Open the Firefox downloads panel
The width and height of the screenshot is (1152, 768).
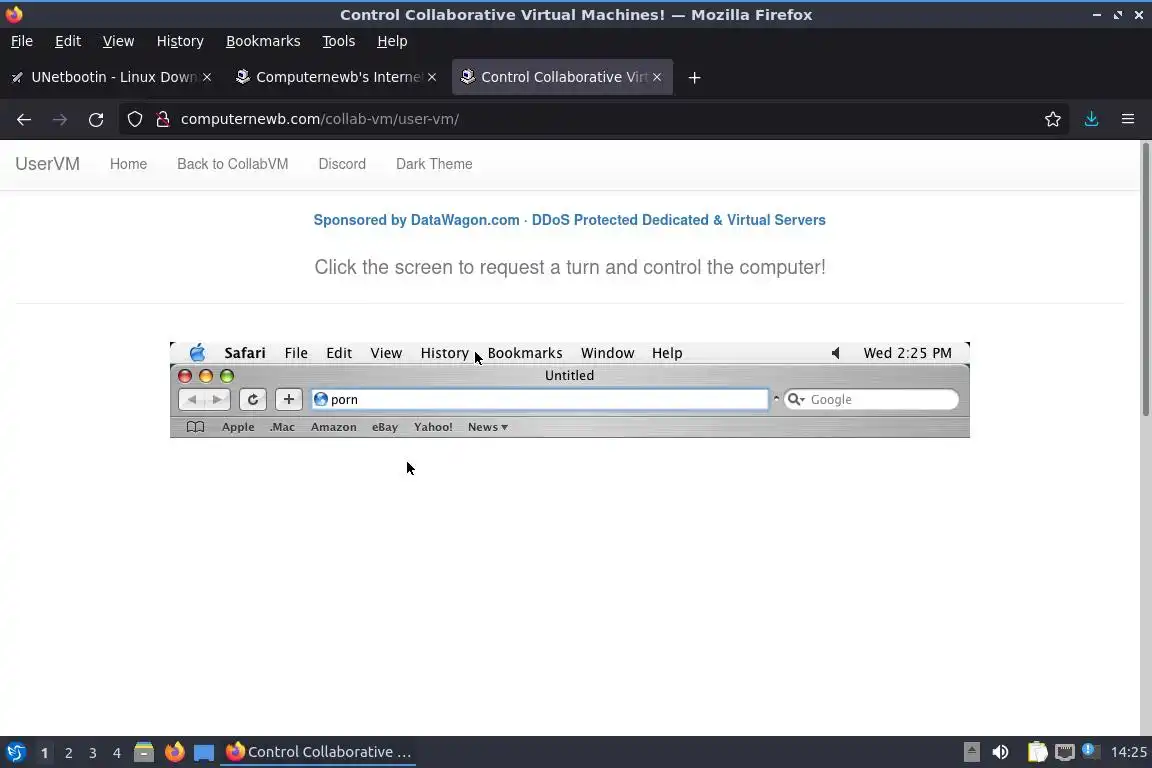(1091, 119)
